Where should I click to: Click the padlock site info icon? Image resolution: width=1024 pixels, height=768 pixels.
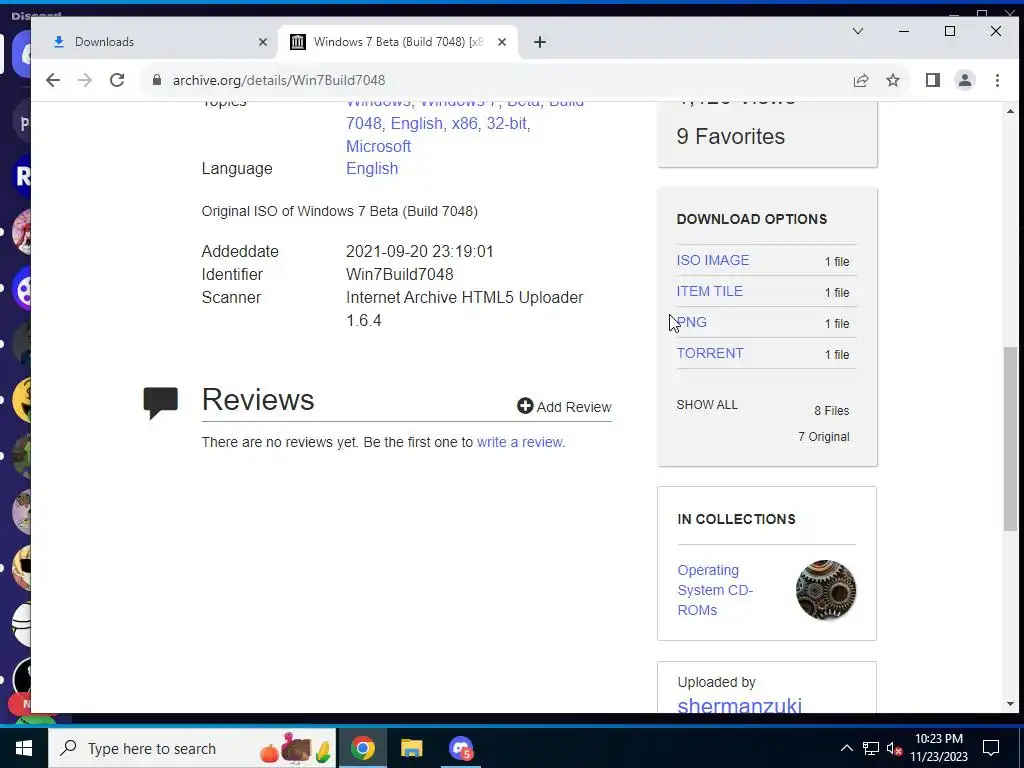pyautogui.click(x=157, y=80)
